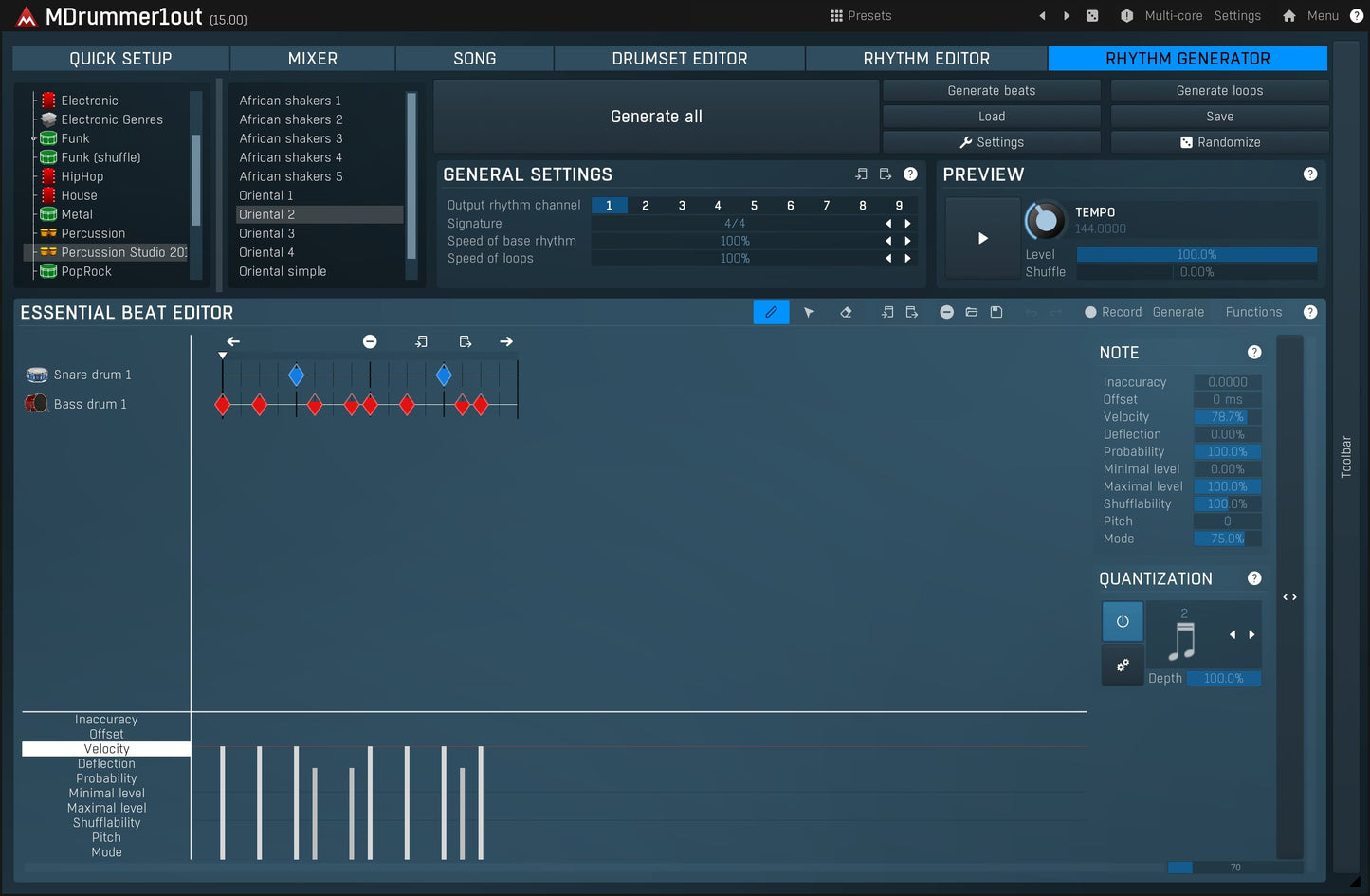Click Randomize in the Rhythm Generator
This screenshot has width=1370, height=896.
[x=1219, y=141]
